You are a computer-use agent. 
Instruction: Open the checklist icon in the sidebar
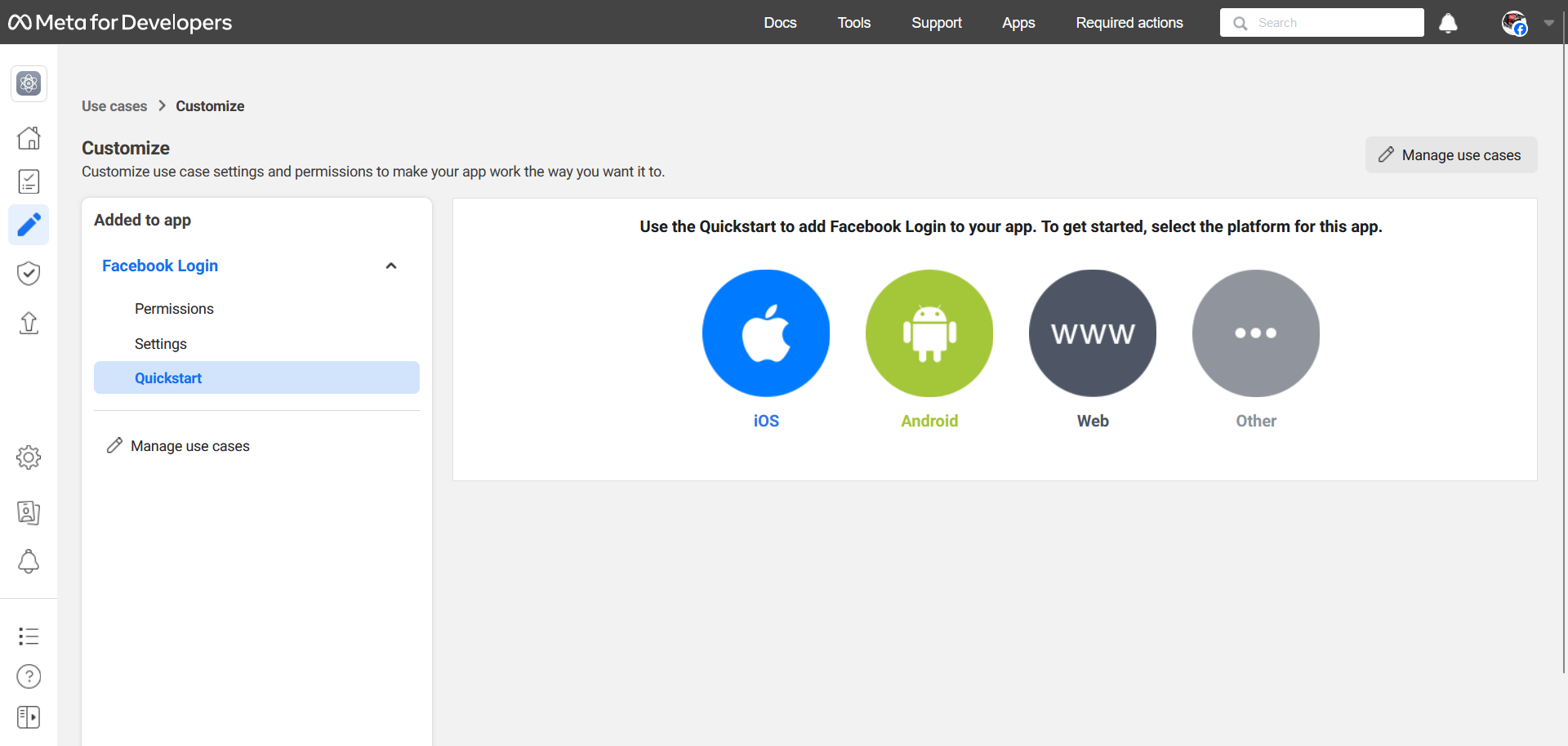[x=29, y=181]
